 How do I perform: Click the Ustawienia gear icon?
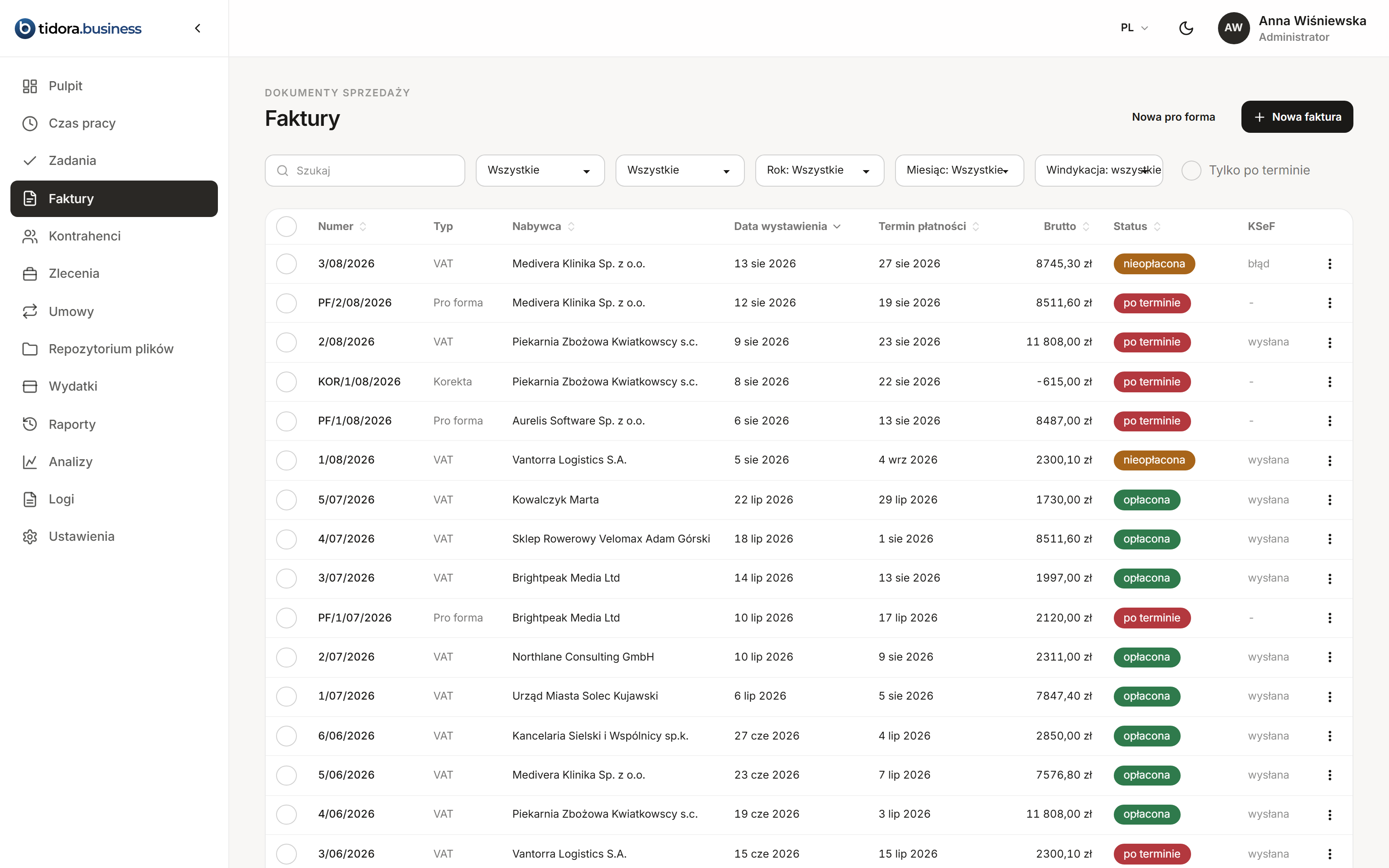point(30,537)
